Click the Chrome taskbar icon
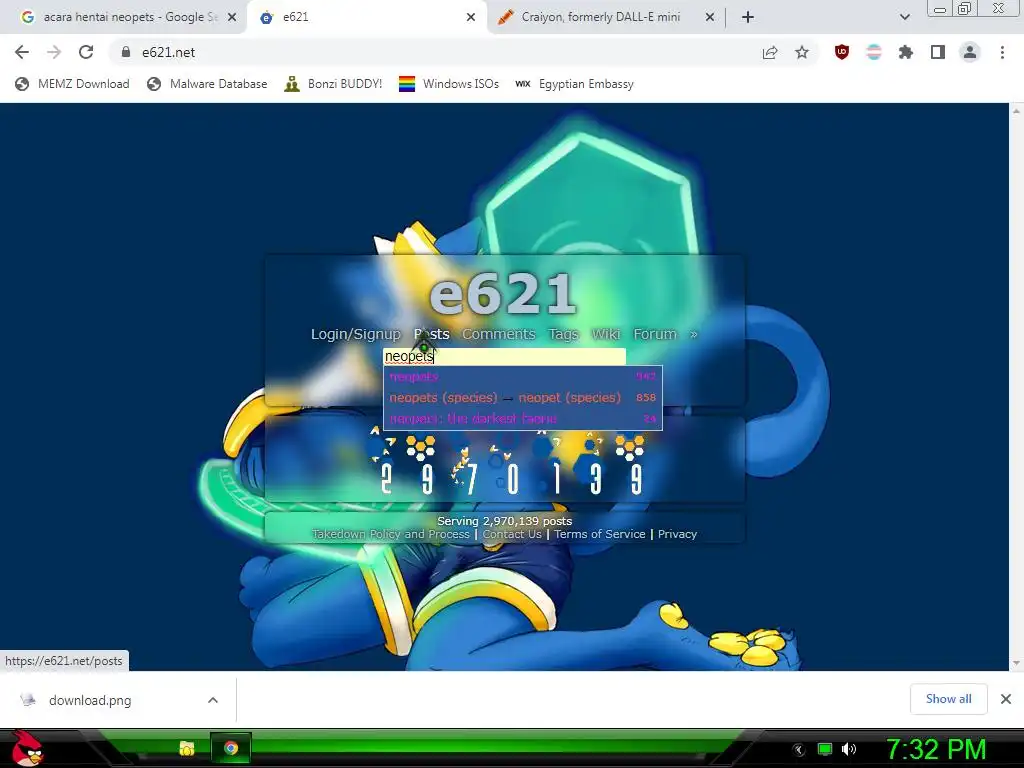The height and width of the screenshot is (768, 1024). pyautogui.click(x=231, y=748)
